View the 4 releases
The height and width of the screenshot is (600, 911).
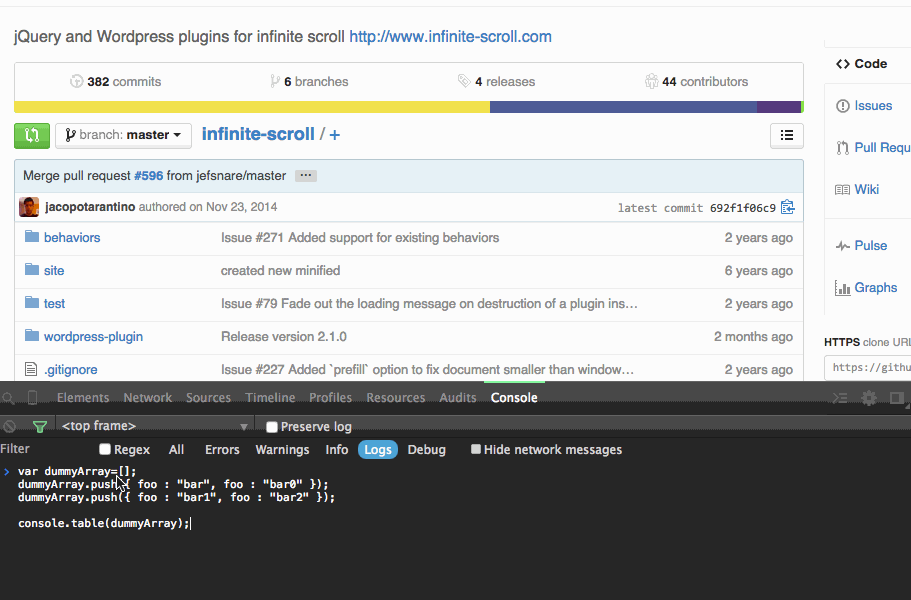click(x=496, y=82)
